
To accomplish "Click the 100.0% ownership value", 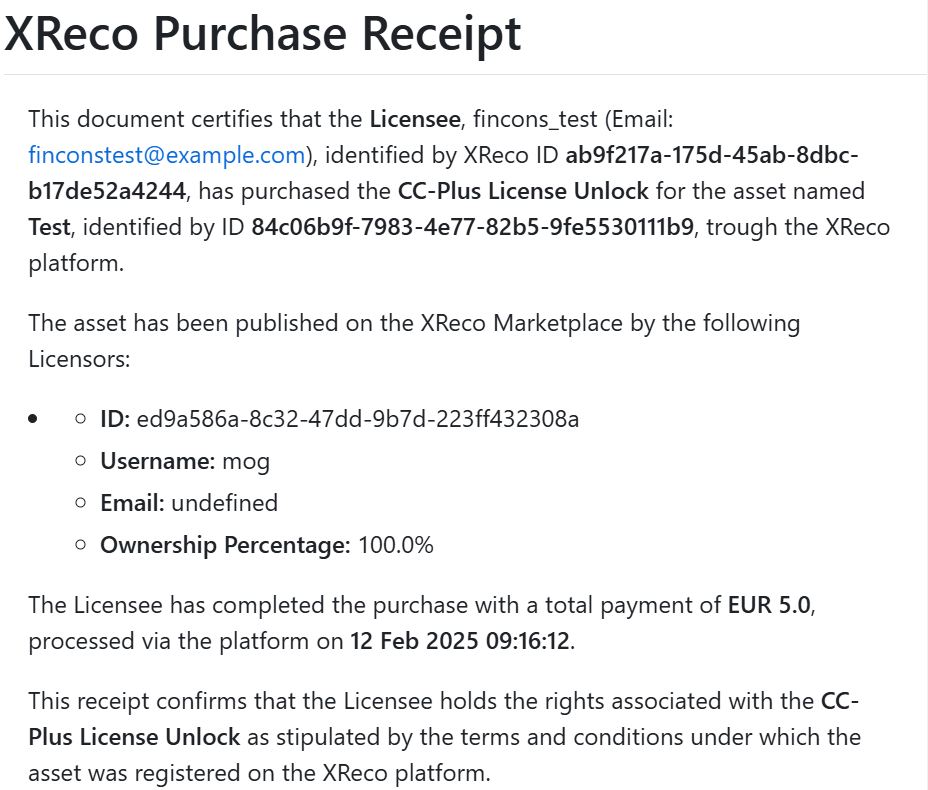I will click(396, 545).
